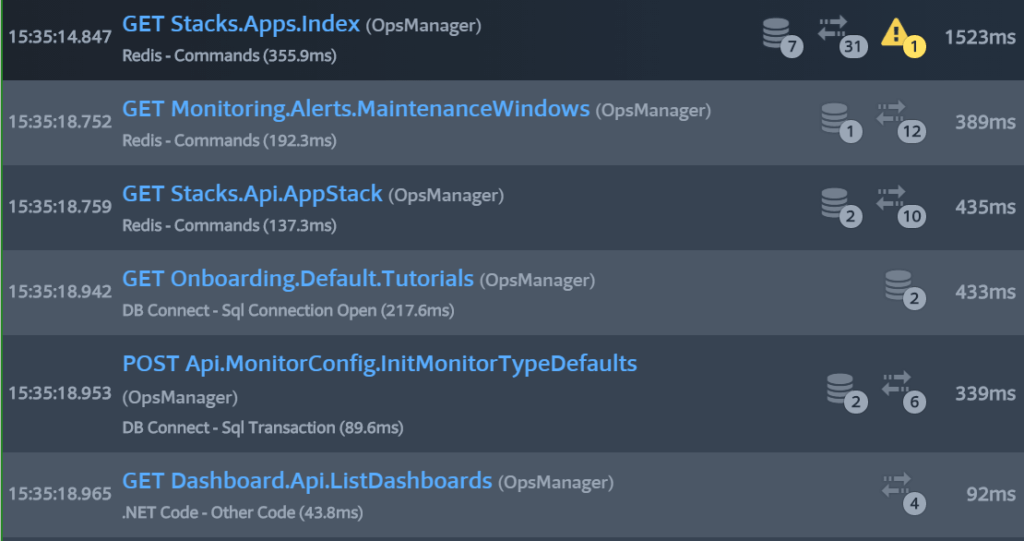
Task: Click the arrows icon showing 4 on ListDashboards
Action: (904, 495)
